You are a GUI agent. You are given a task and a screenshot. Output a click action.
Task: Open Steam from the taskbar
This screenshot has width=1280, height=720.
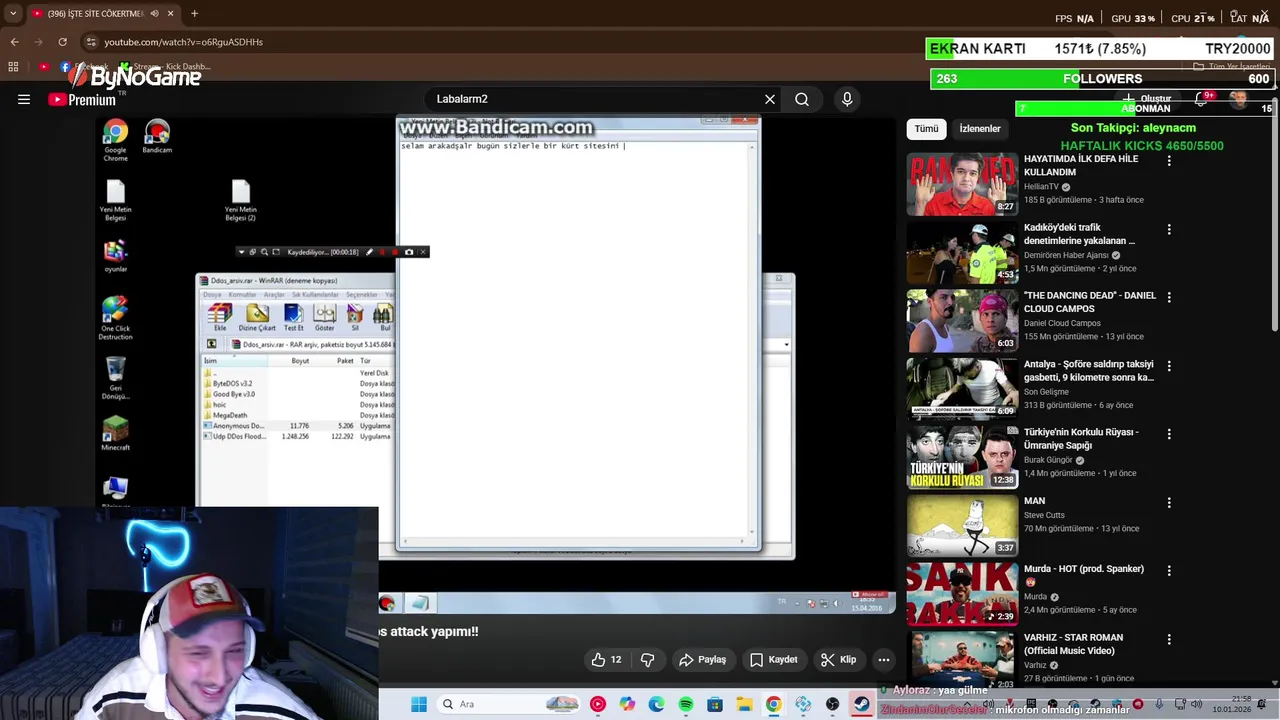tap(861, 704)
